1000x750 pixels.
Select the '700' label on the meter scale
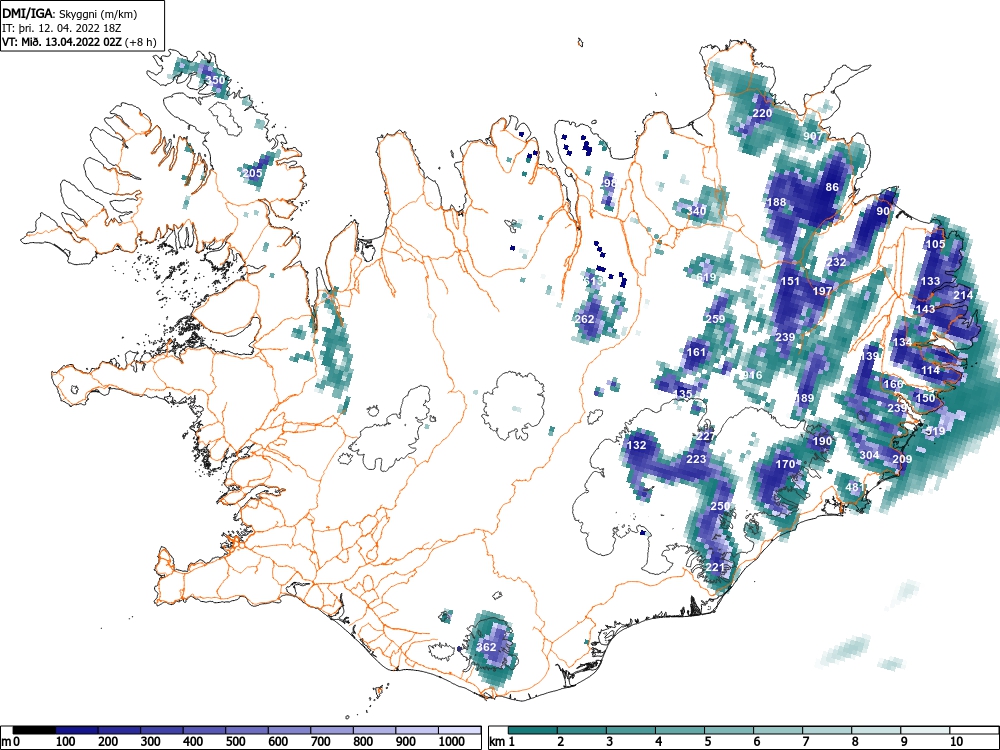321,742
